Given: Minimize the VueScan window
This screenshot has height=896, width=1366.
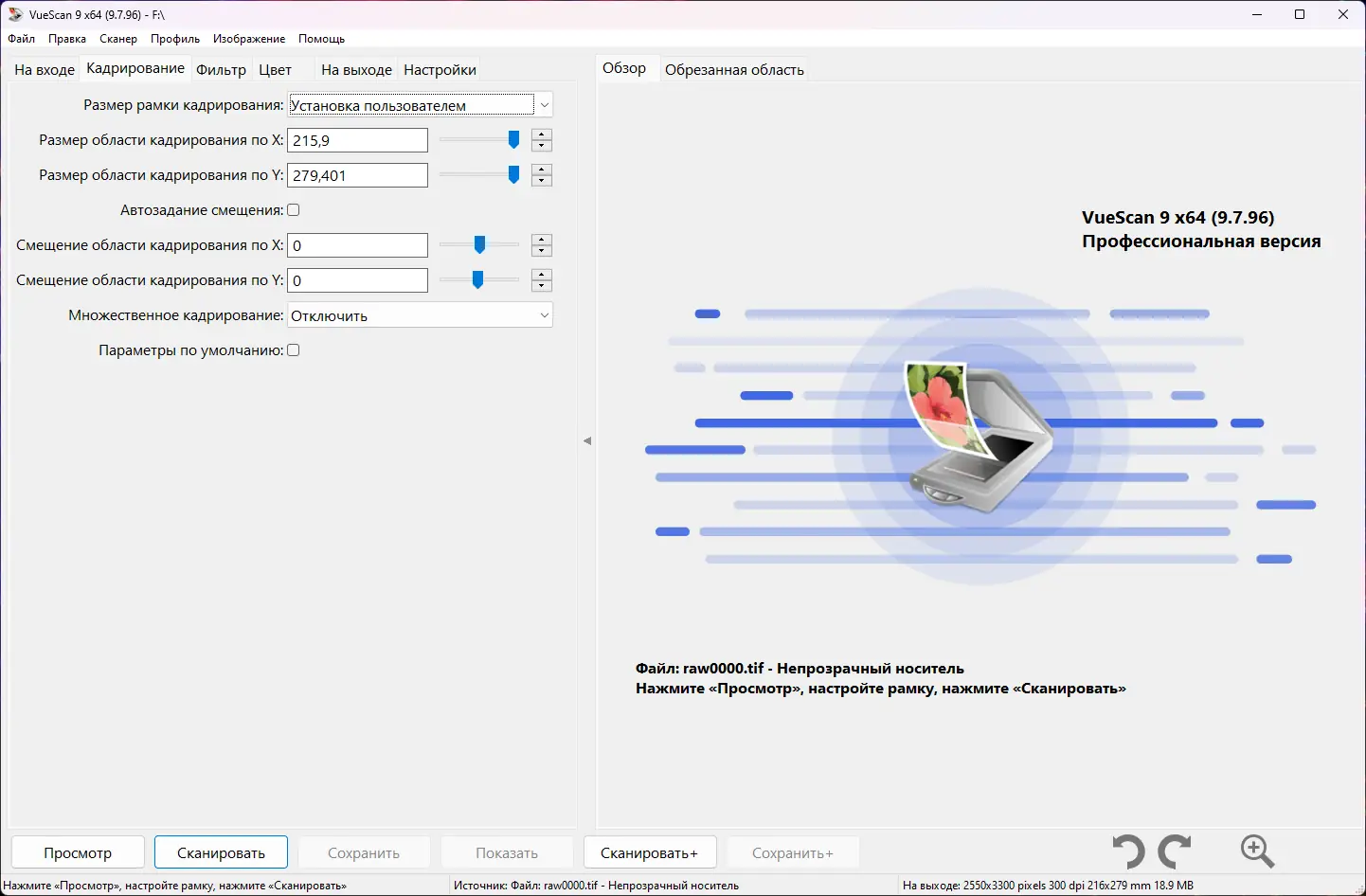Looking at the screenshot, I should coord(1257,14).
